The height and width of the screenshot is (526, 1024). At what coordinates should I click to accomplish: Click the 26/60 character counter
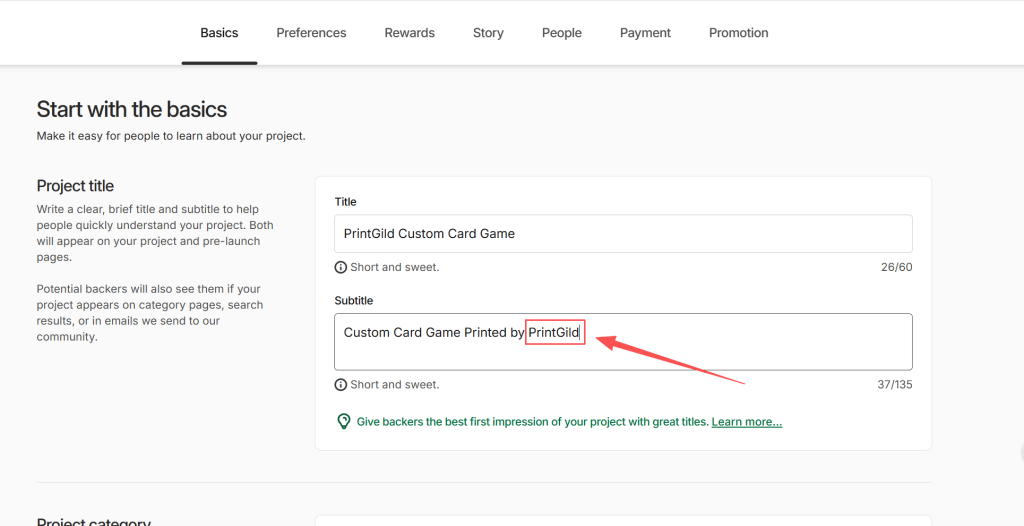pyautogui.click(x=896, y=267)
